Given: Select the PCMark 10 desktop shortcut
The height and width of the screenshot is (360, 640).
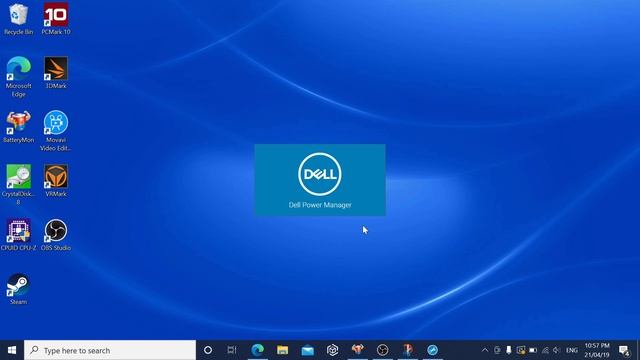Looking at the screenshot, I should 56,19.
